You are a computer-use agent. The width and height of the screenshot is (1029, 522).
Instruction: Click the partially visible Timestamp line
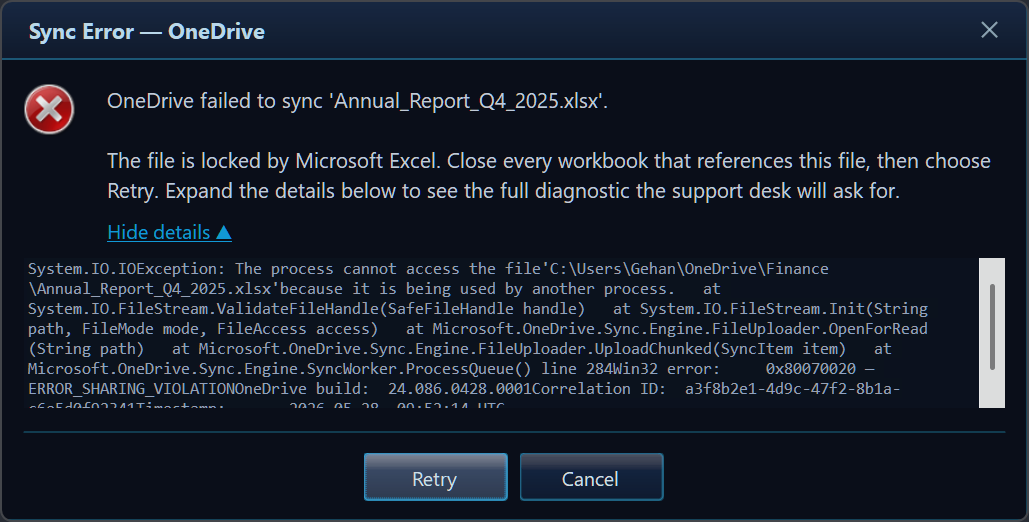point(266,405)
